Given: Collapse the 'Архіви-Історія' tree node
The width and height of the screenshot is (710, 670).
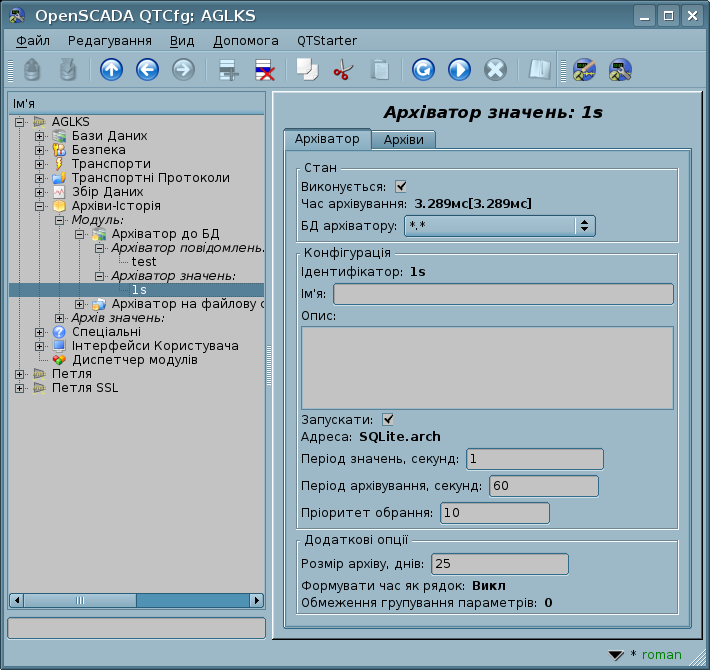Looking at the screenshot, I should (x=39, y=206).
